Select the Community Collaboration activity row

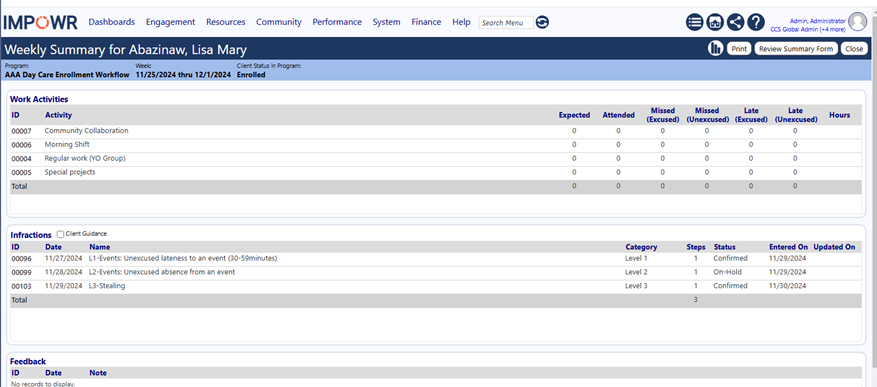pos(436,131)
